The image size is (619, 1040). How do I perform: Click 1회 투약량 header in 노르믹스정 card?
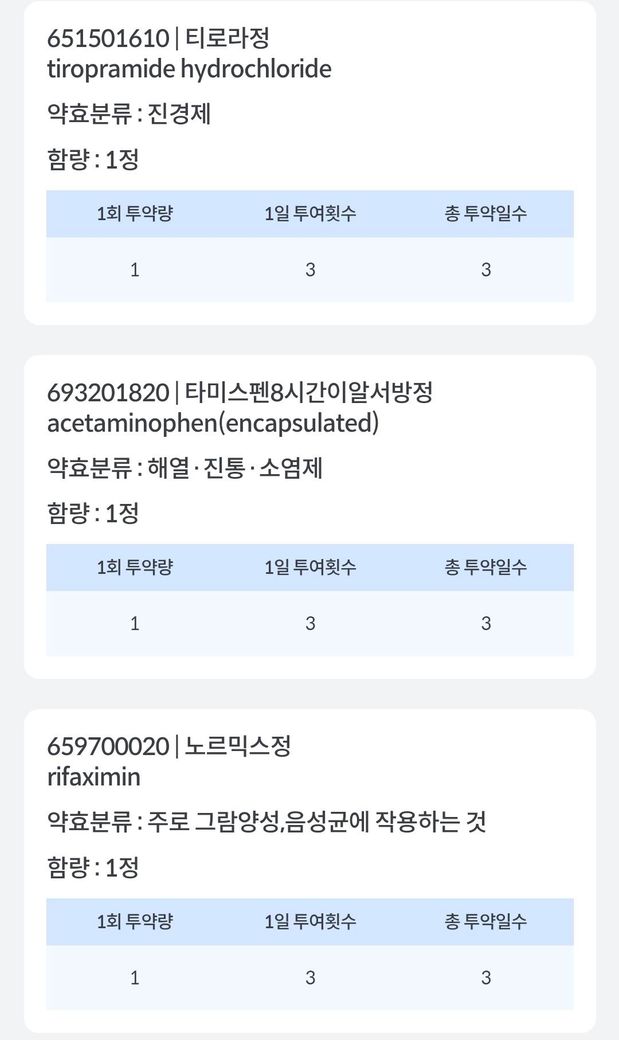(x=135, y=921)
